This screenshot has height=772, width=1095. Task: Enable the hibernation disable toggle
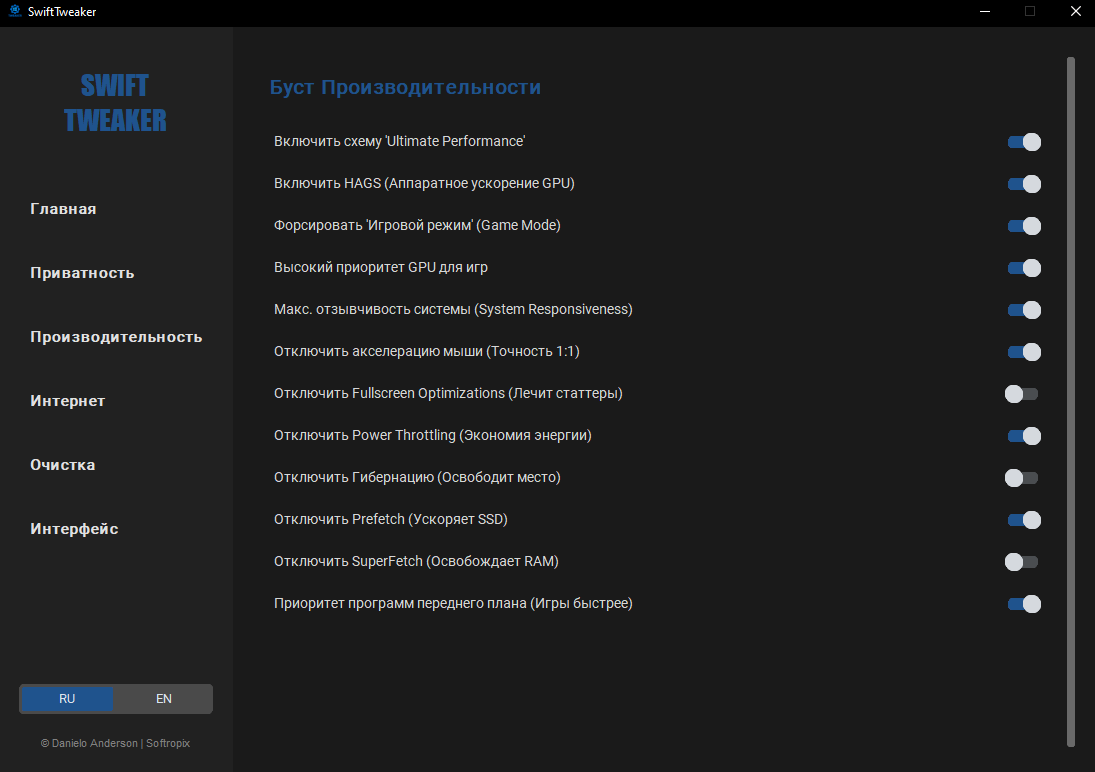pyautogui.click(x=1022, y=478)
